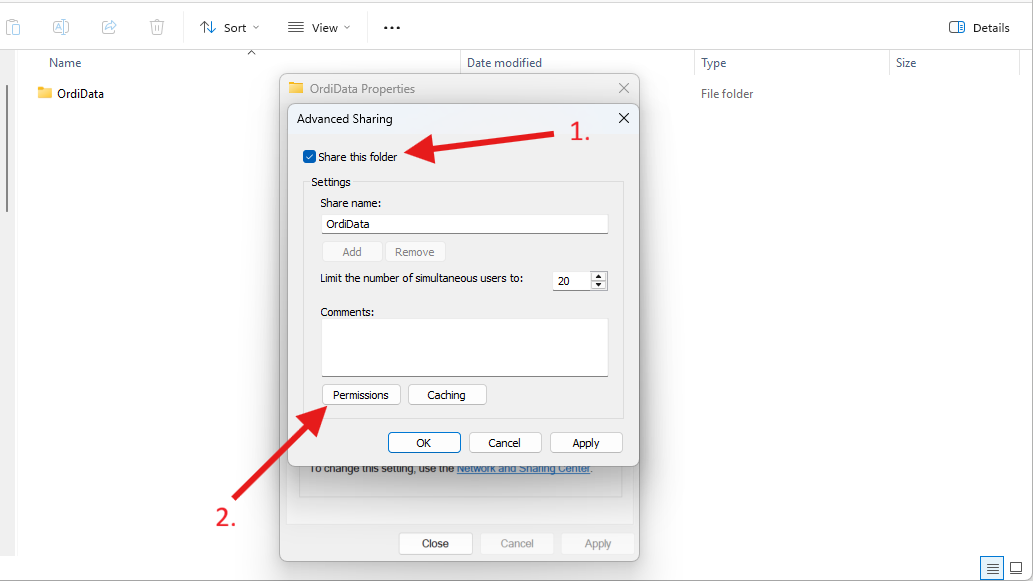Apply the Advanced Sharing settings
Image resolution: width=1033 pixels, height=581 pixels.
(x=586, y=443)
